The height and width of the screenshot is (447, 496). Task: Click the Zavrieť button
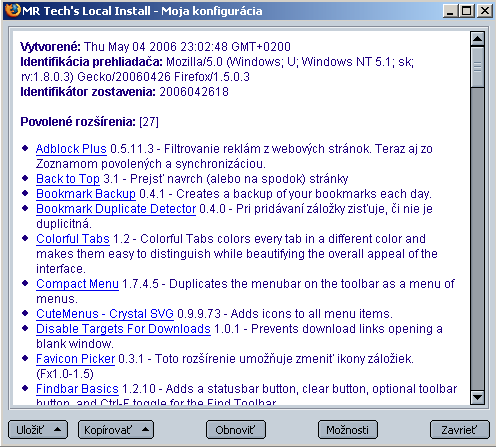[460, 430]
